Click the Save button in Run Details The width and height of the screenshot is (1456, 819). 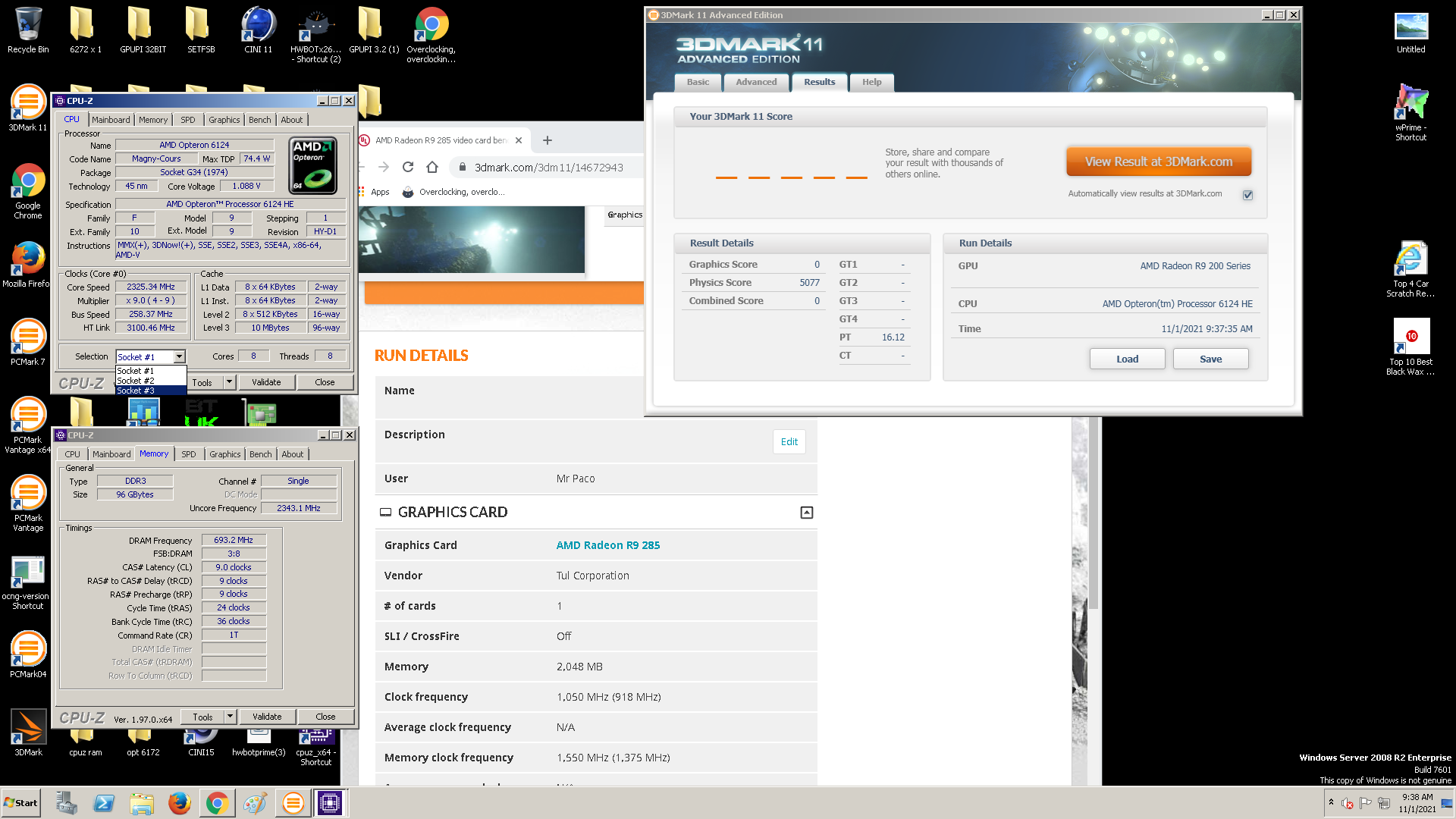click(1210, 359)
